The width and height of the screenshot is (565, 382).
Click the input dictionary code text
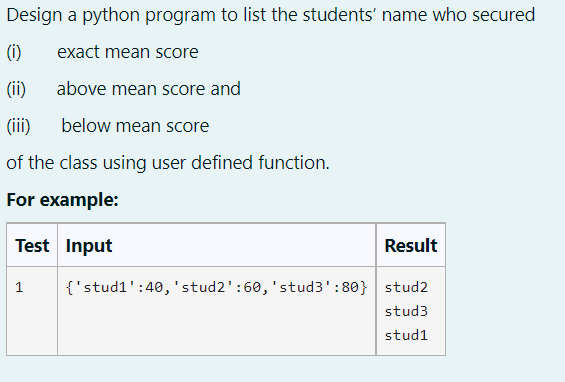pos(217,287)
